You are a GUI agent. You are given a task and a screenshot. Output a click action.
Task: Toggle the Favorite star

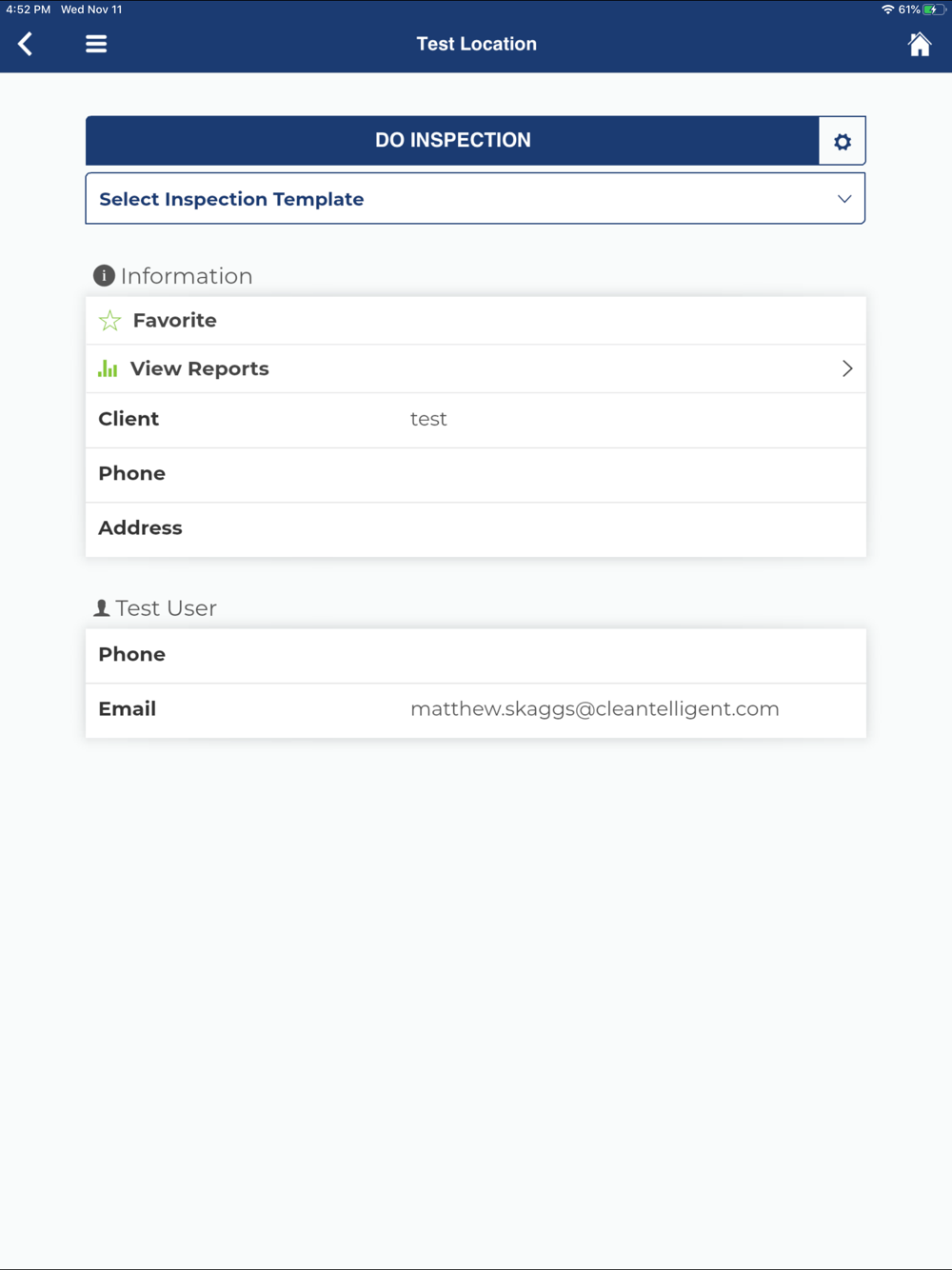(x=110, y=321)
